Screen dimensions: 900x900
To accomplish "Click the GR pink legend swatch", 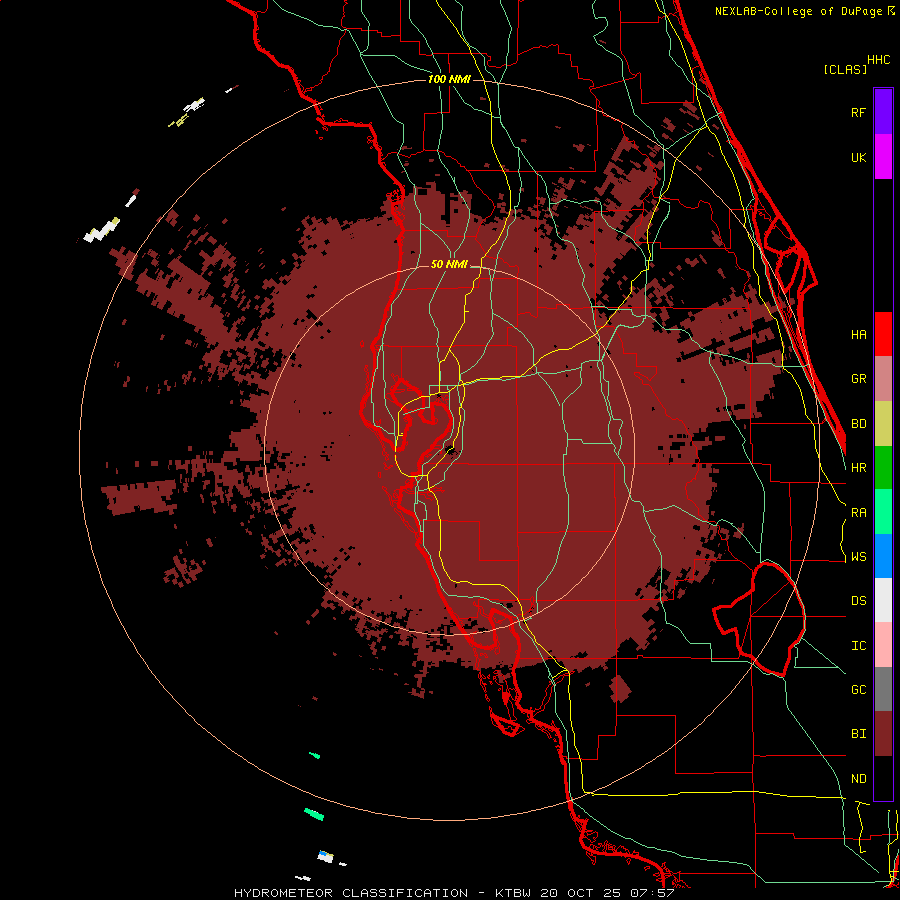I will tap(883, 379).
